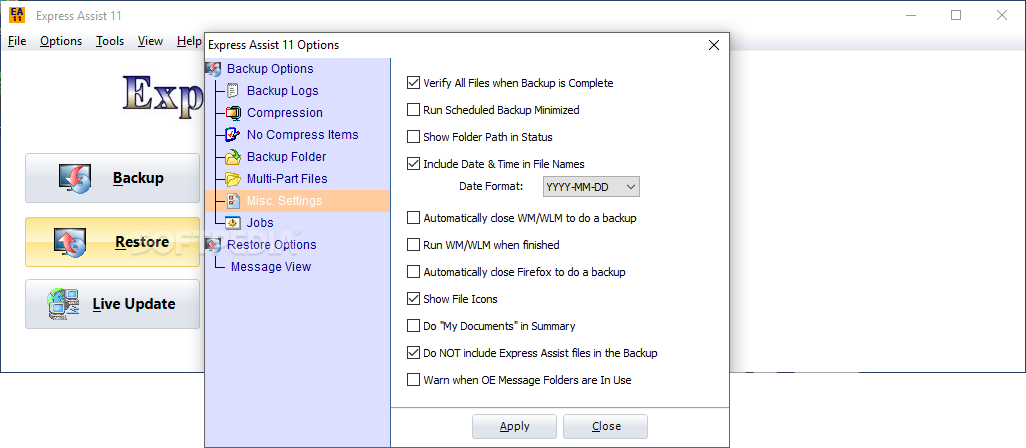Click the Restore button in main window
1026x448 pixels.
[x=113, y=242]
